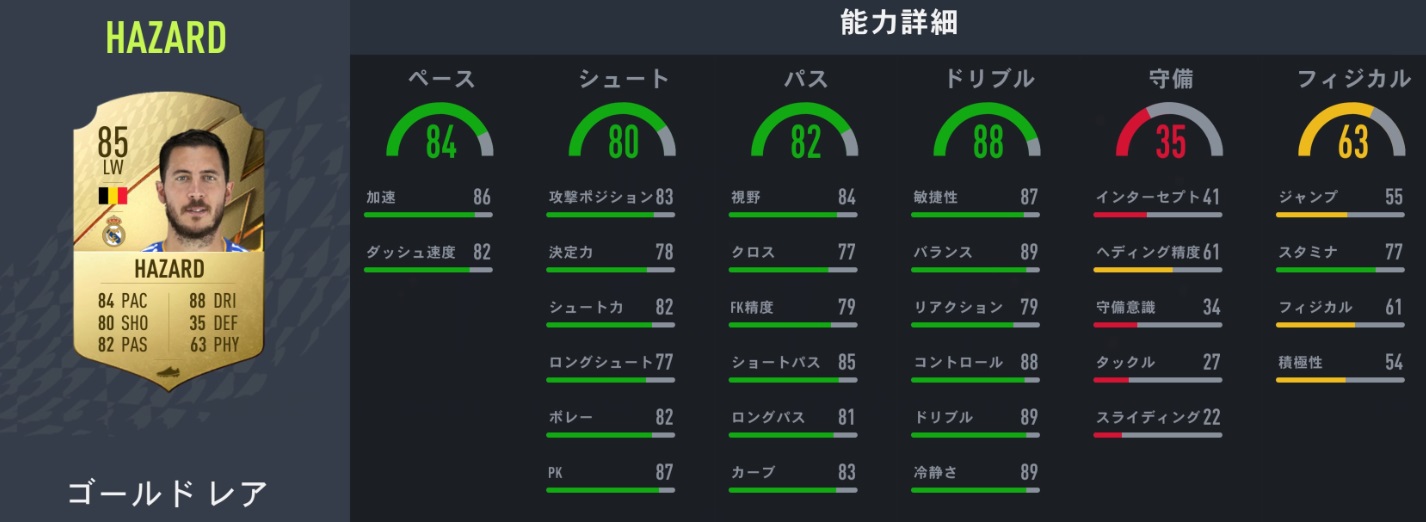Click the green ペース 84 gauge
Screen dimensions: 1426x522
pos(440,135)
